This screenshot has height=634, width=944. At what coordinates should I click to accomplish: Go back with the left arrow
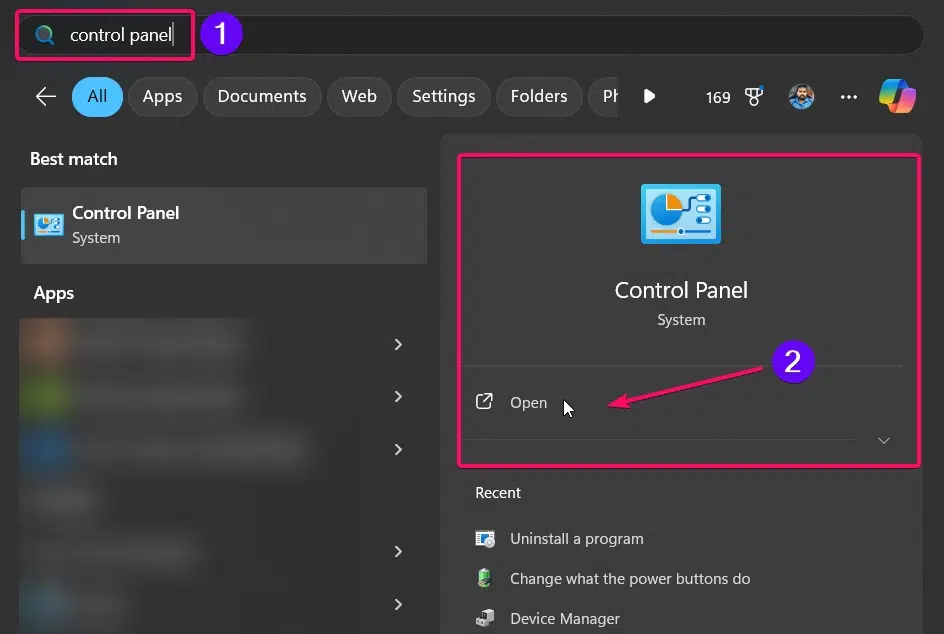pyautogui.click(x=46, y=96)
